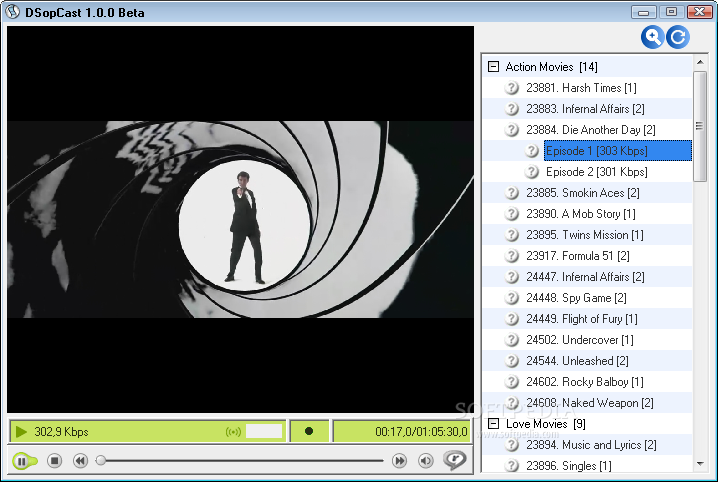The image size is (718, 482).
Task: Click the status icon beside Episode 1
Action: (x=532, y=151)
